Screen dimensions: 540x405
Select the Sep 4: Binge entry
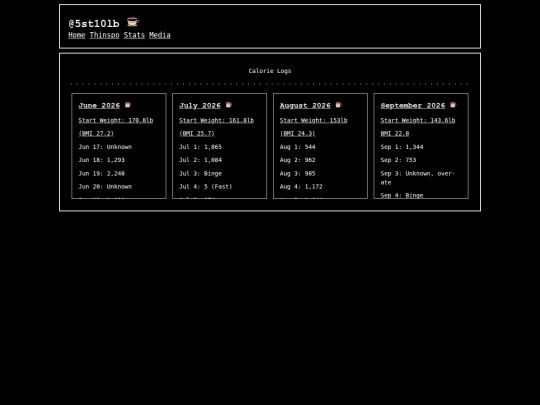pos(402,195)
